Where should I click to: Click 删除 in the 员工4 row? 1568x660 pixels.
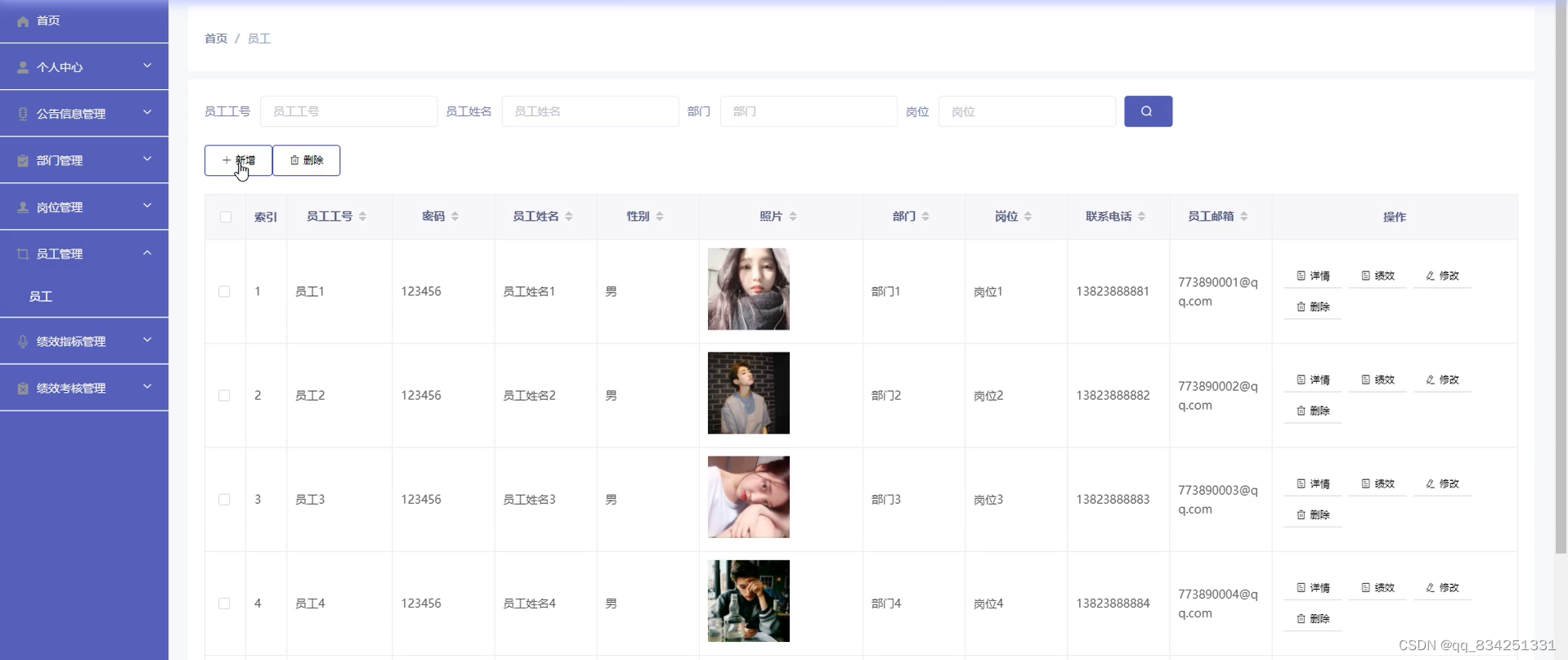pos(1313,619)
